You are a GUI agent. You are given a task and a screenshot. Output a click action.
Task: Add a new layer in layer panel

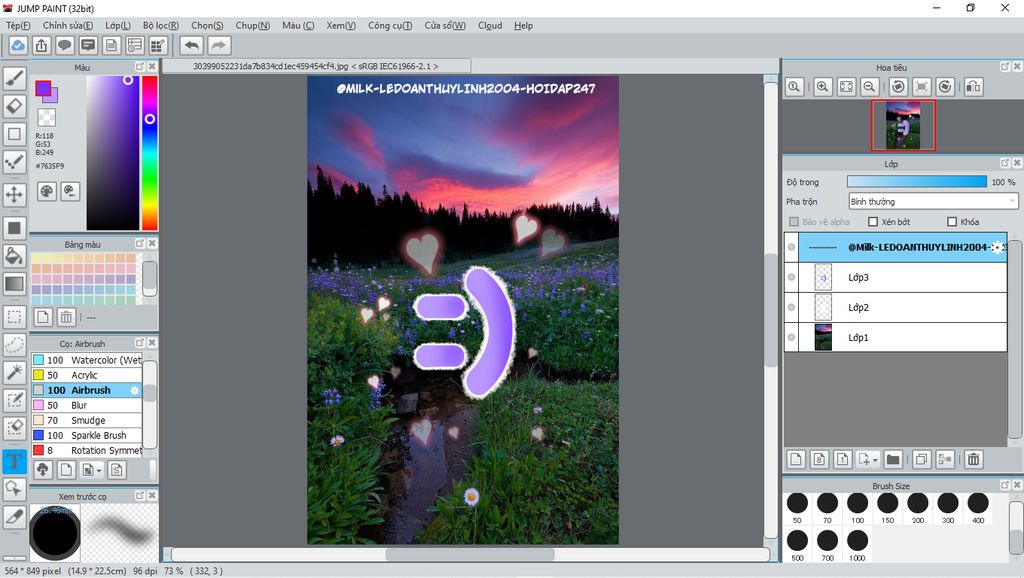(x=795, y=459)
